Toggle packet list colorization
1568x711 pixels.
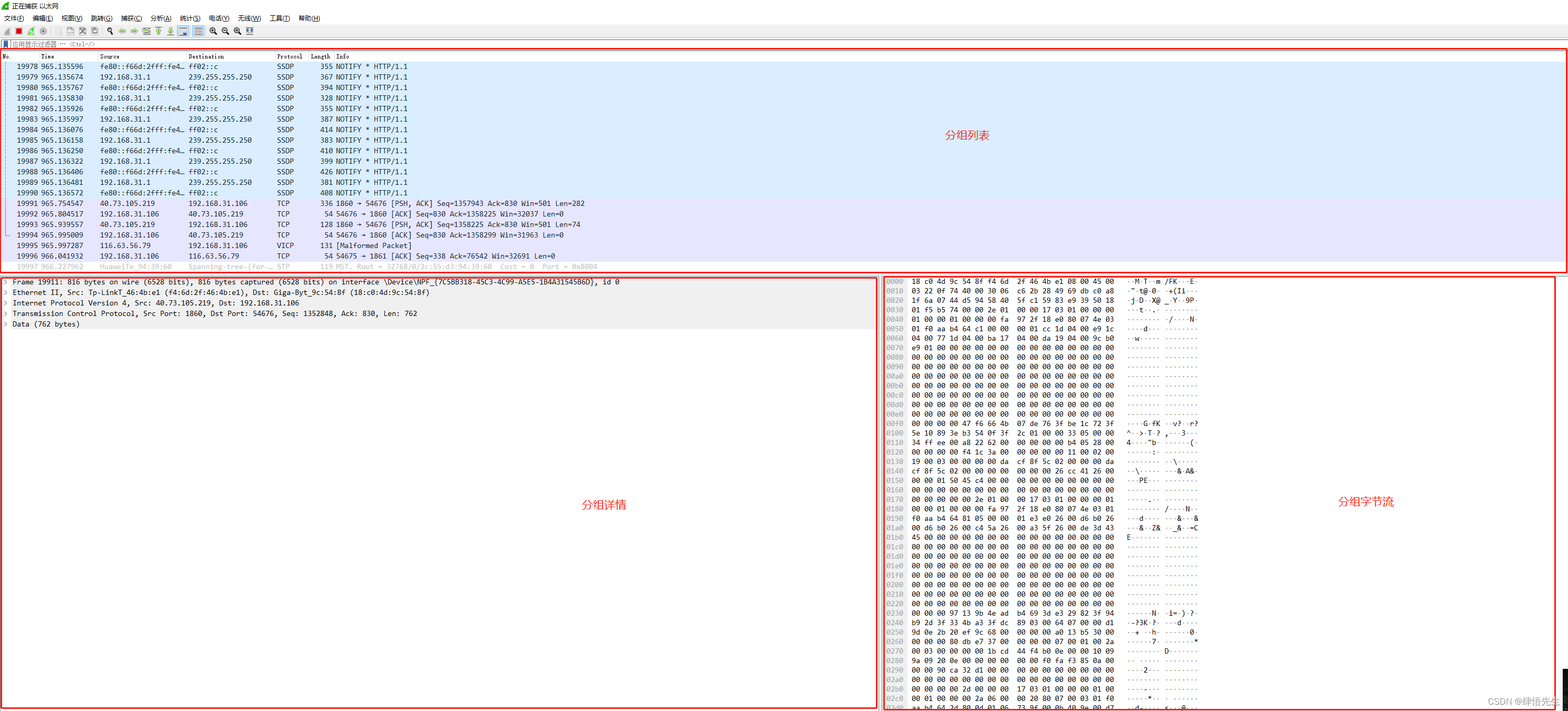[x=199, y=31]
